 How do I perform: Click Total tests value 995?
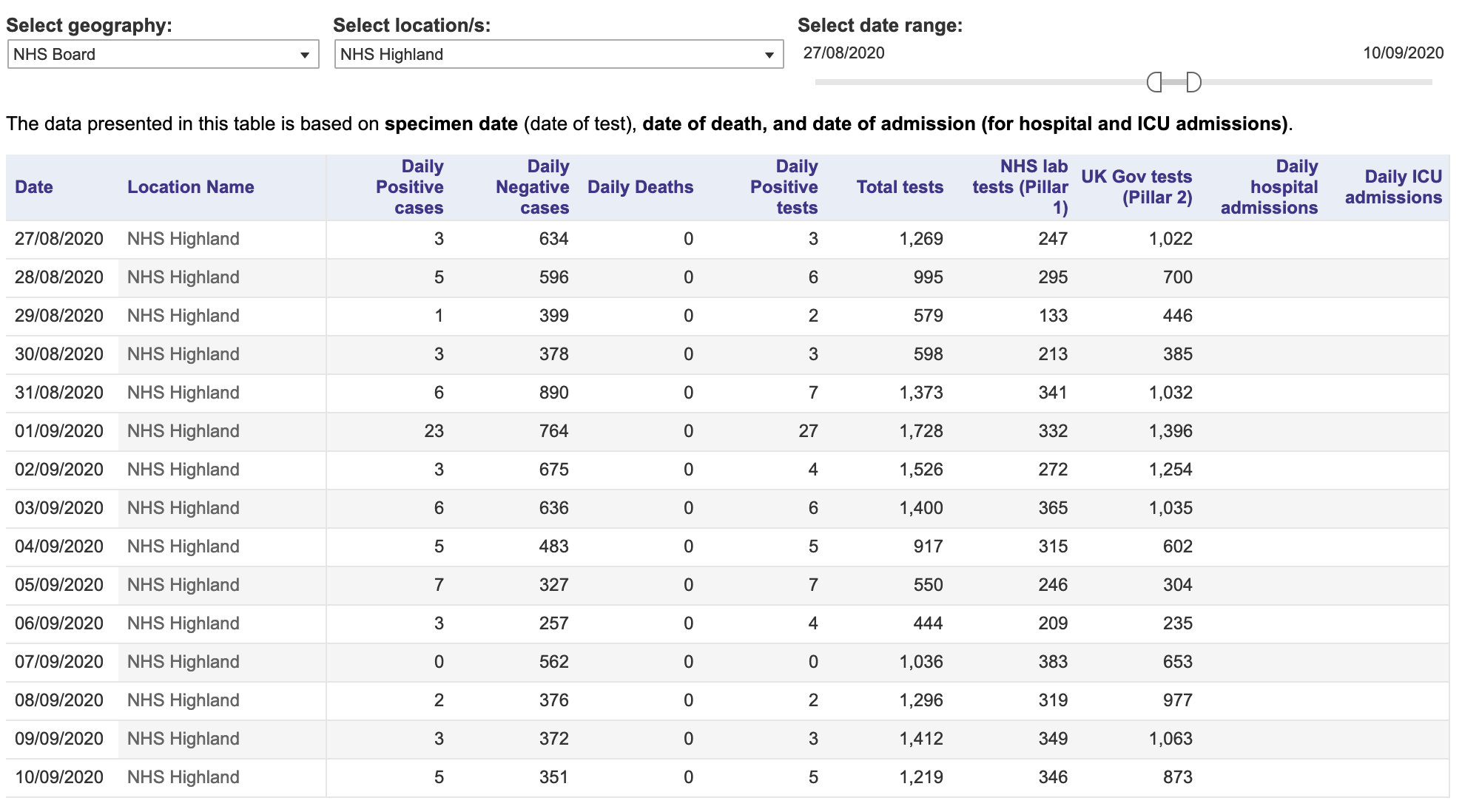(x=929, y=277)
